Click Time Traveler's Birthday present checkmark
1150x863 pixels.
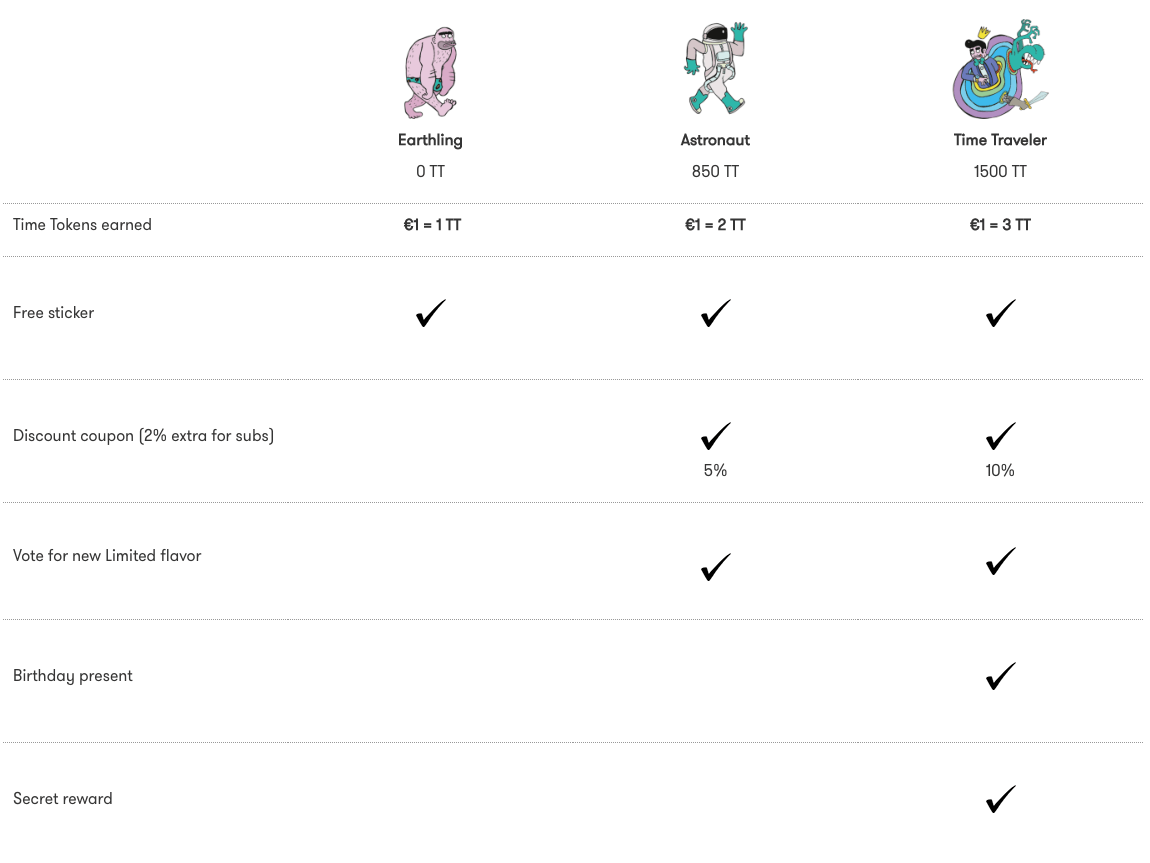(1000, 676)
